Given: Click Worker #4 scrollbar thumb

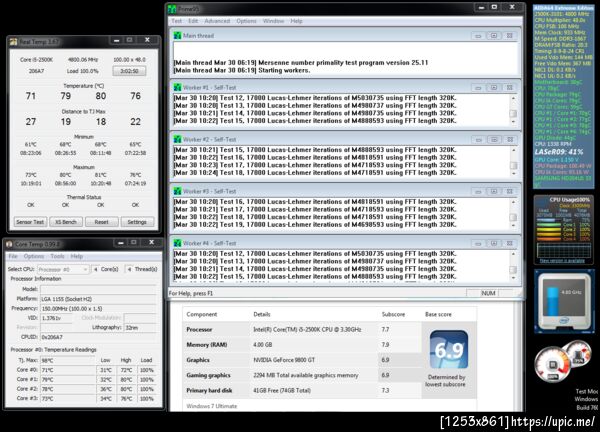Looking at the screenshot, I should (514, 269).
